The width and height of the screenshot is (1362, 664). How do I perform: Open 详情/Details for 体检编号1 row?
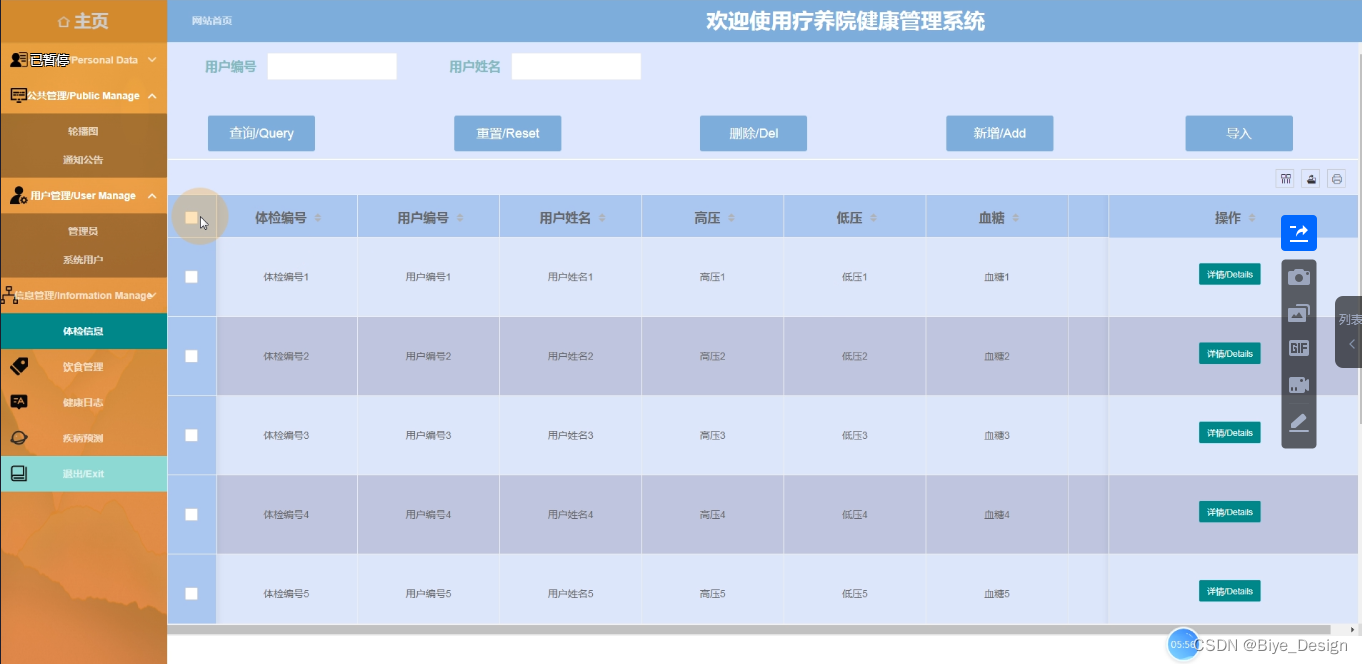pyautogui.click(x=1229, y=274)
